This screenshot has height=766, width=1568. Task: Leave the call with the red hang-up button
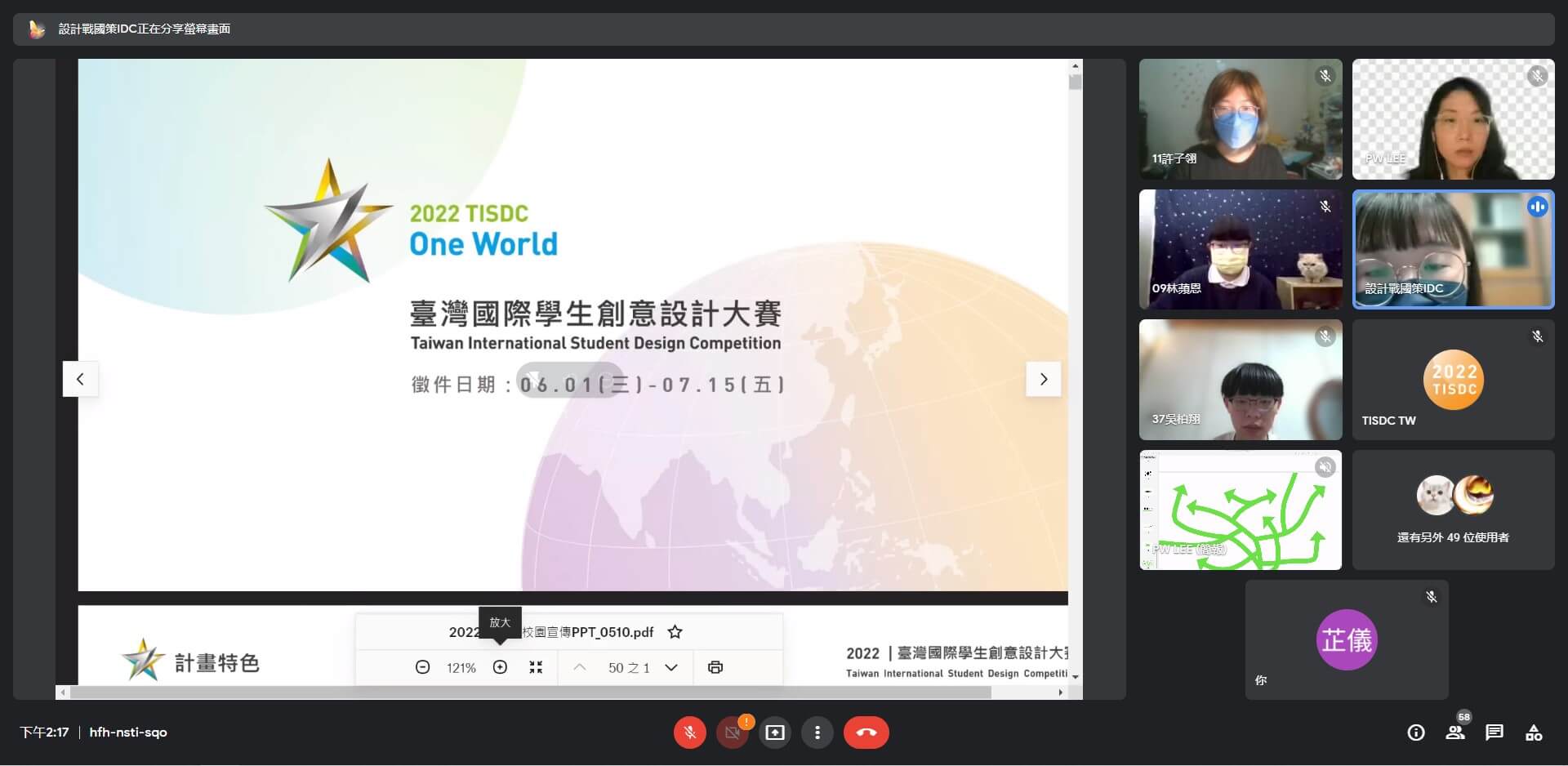(866, 733)
